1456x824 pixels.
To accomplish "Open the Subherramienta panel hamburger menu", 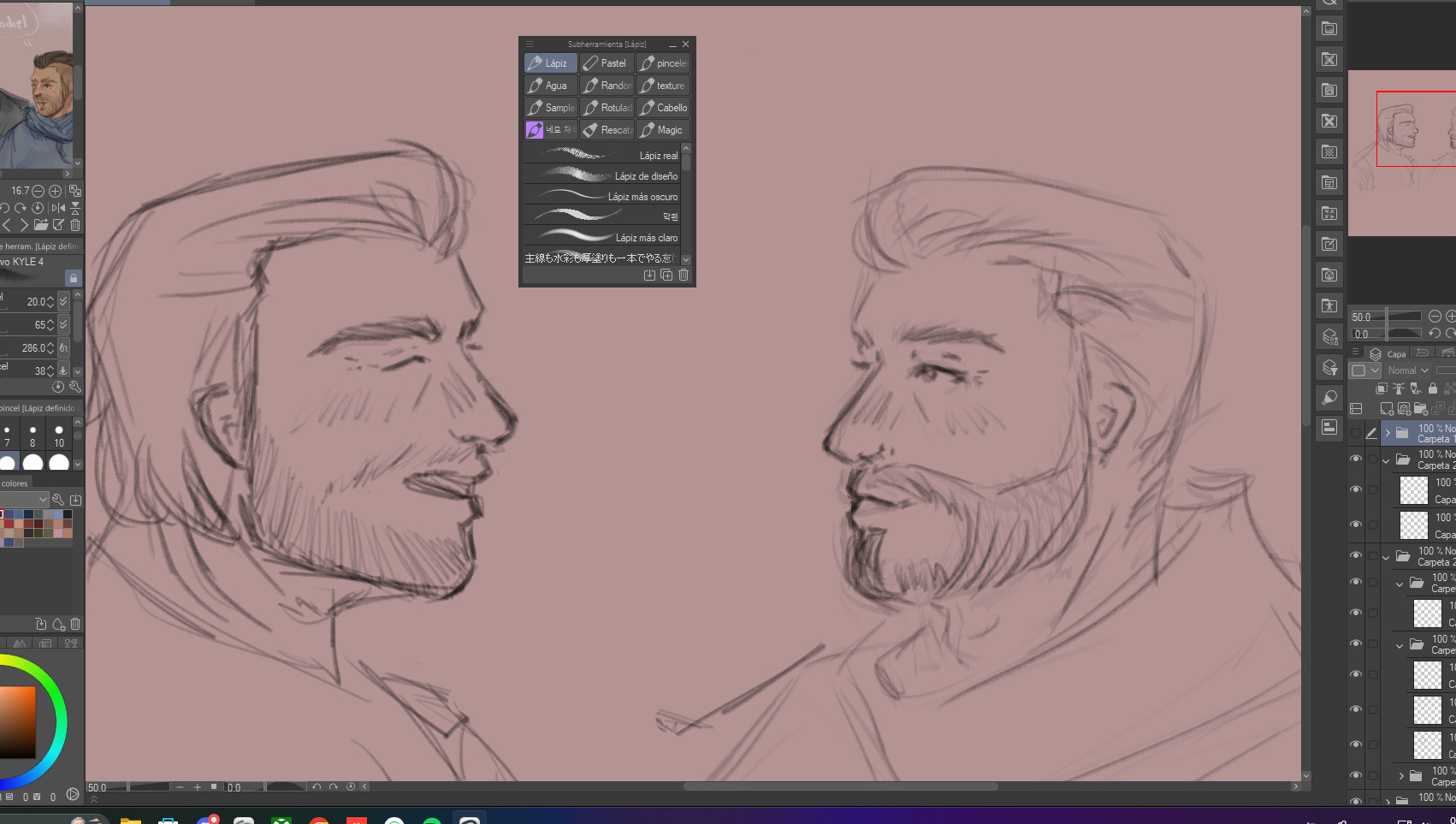I will [x=530, y=44].
